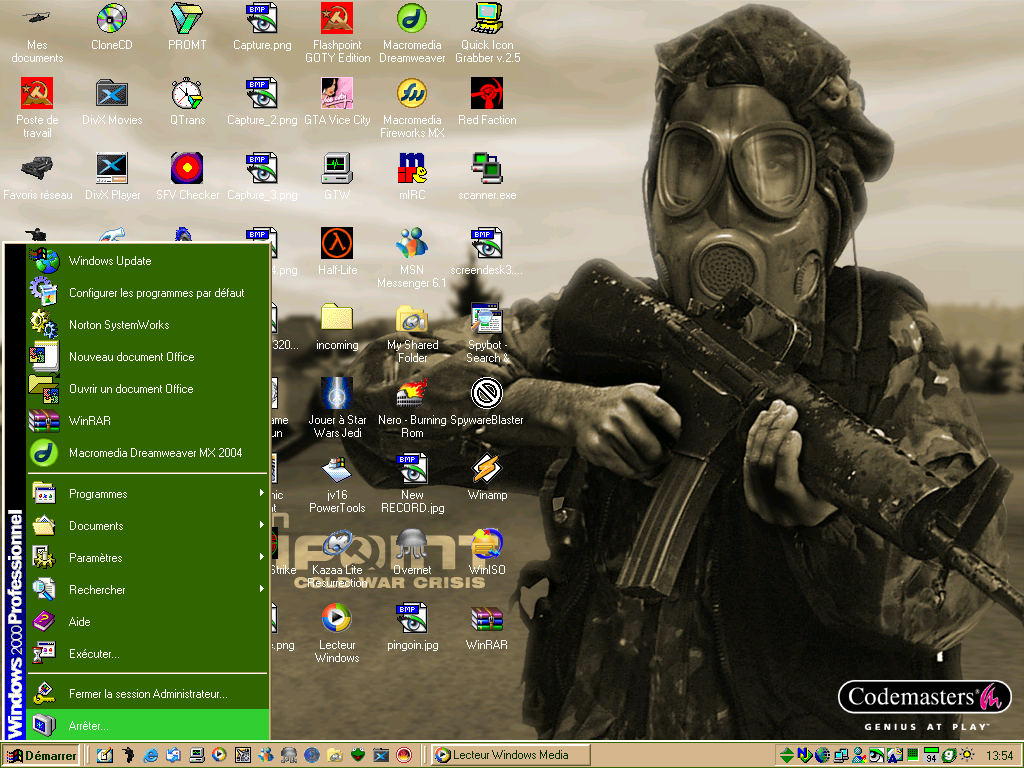Open DivX Player desktop shortcut
The image size is (1024, 768).
pyautogui.click(x=112, y=176)
